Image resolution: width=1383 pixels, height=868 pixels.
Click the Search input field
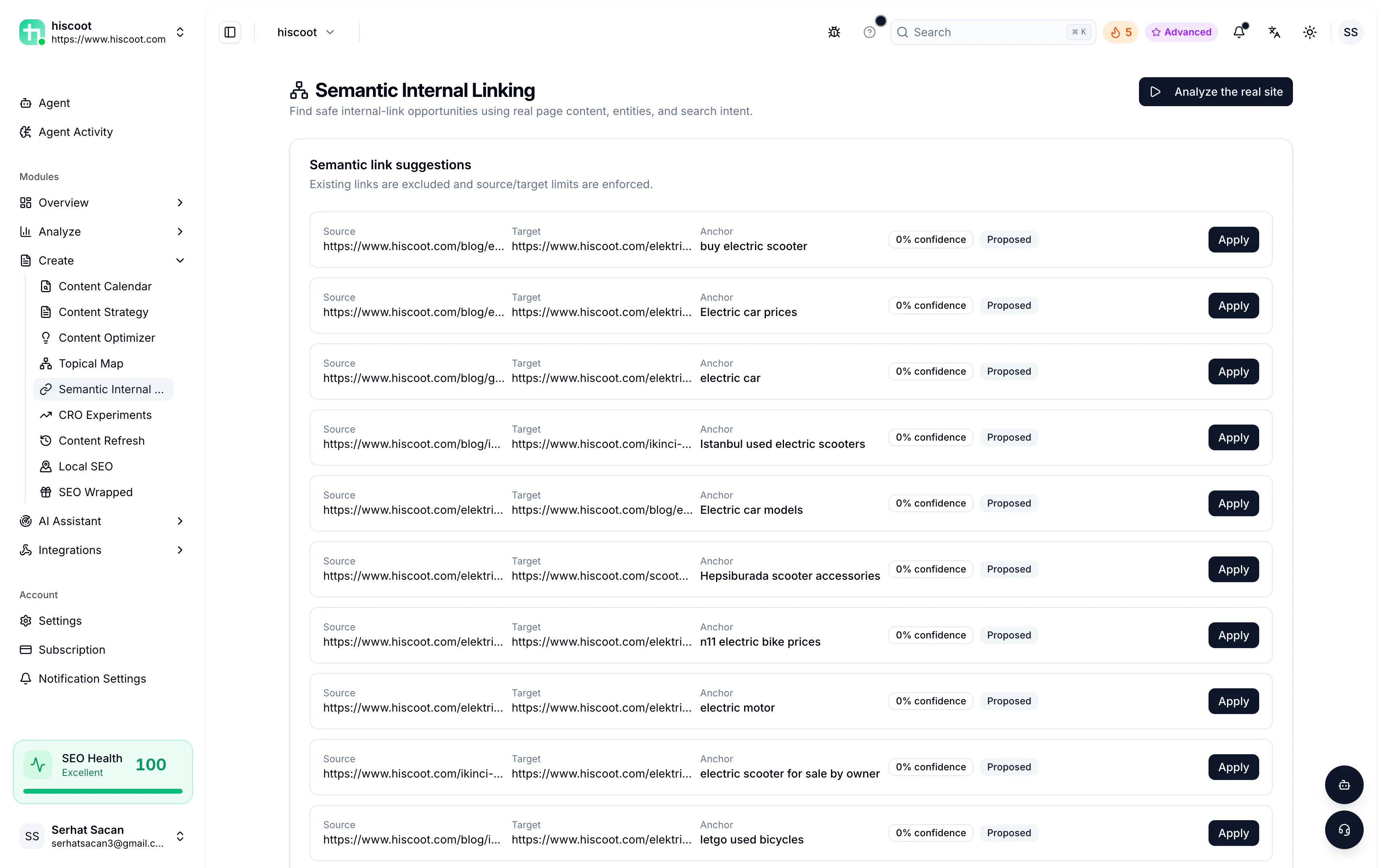tap(993, 32)
